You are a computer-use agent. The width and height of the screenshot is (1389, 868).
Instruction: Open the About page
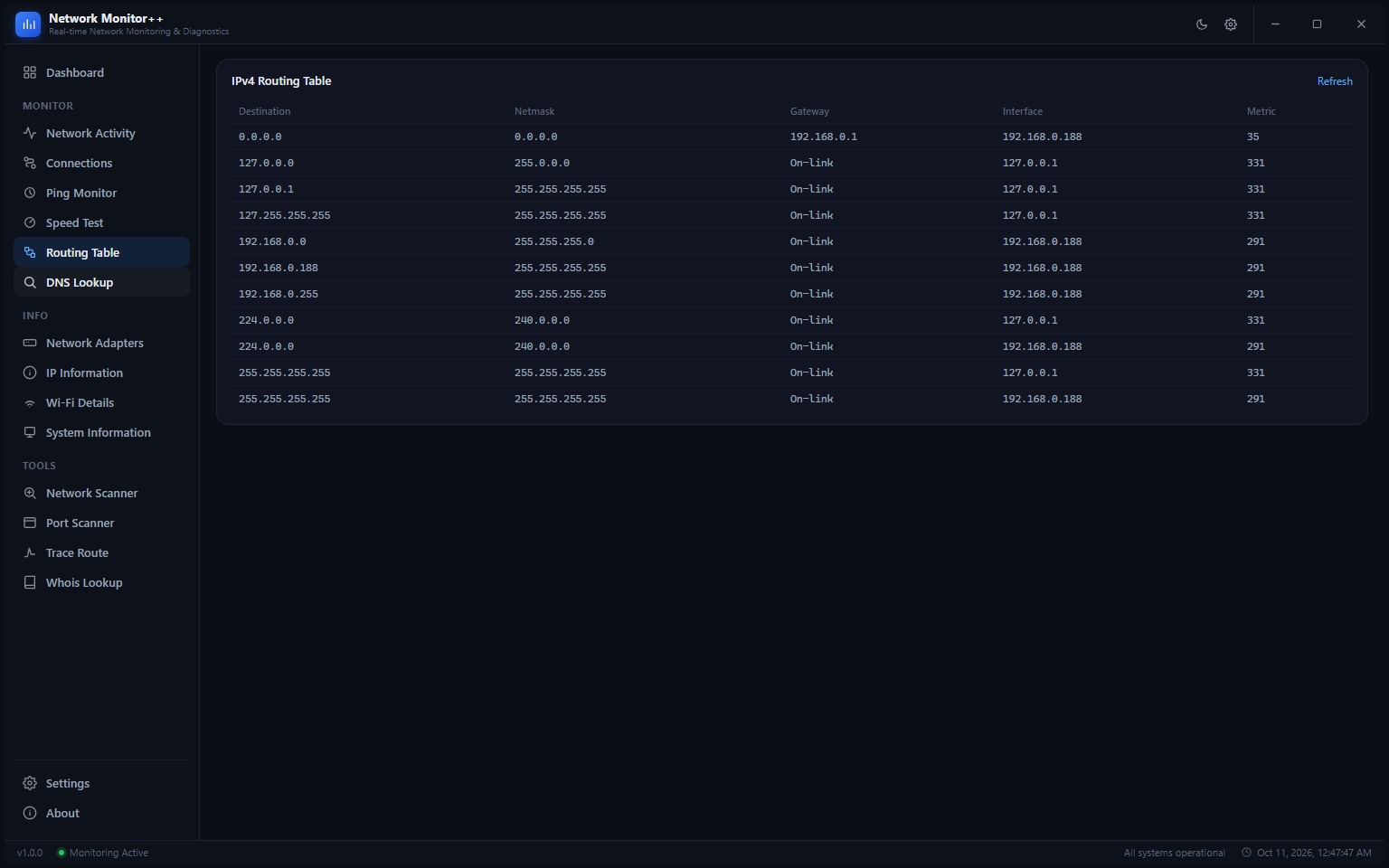101,813
